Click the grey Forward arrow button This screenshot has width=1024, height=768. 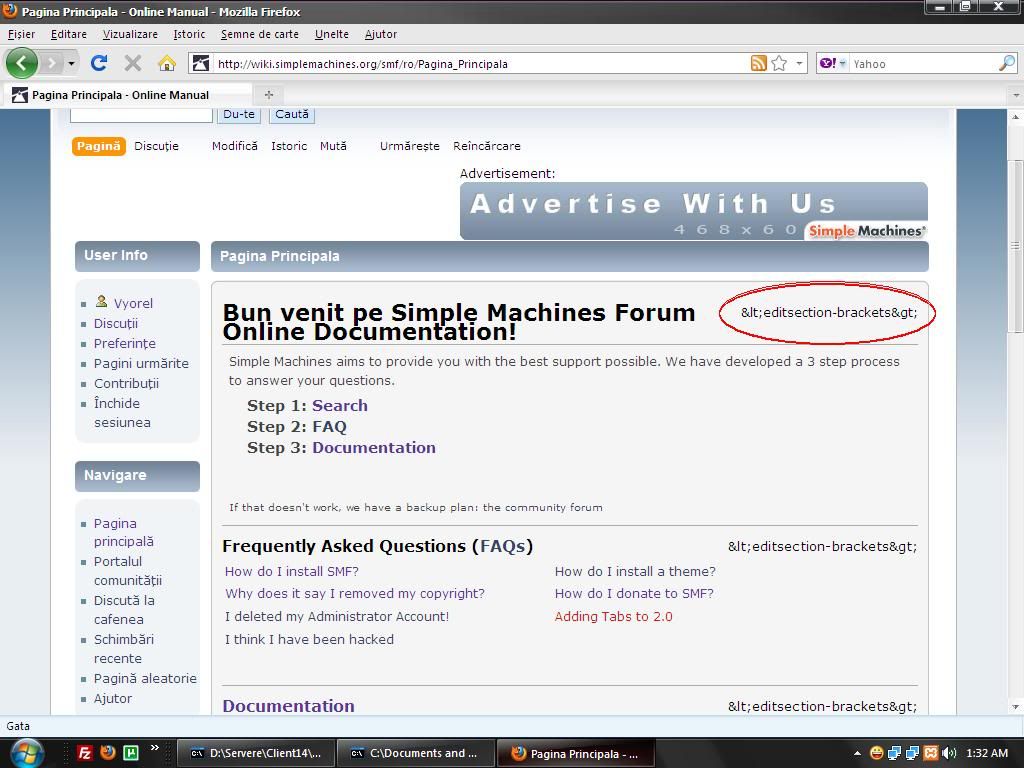pyautogui.click(x=52, y=63)
